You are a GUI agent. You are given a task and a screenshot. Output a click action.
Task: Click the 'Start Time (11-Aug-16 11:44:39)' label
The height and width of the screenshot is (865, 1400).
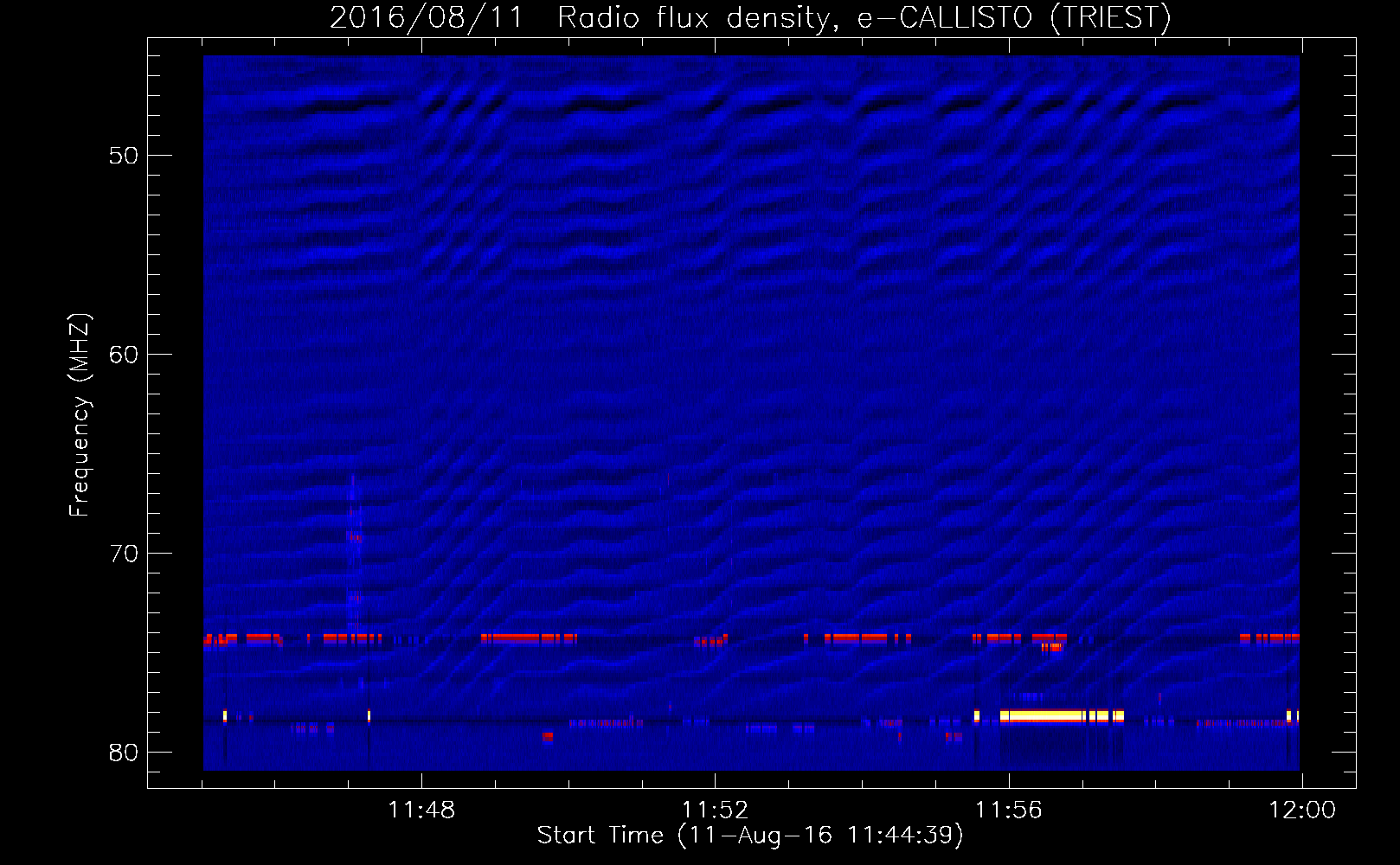[750, 836]
